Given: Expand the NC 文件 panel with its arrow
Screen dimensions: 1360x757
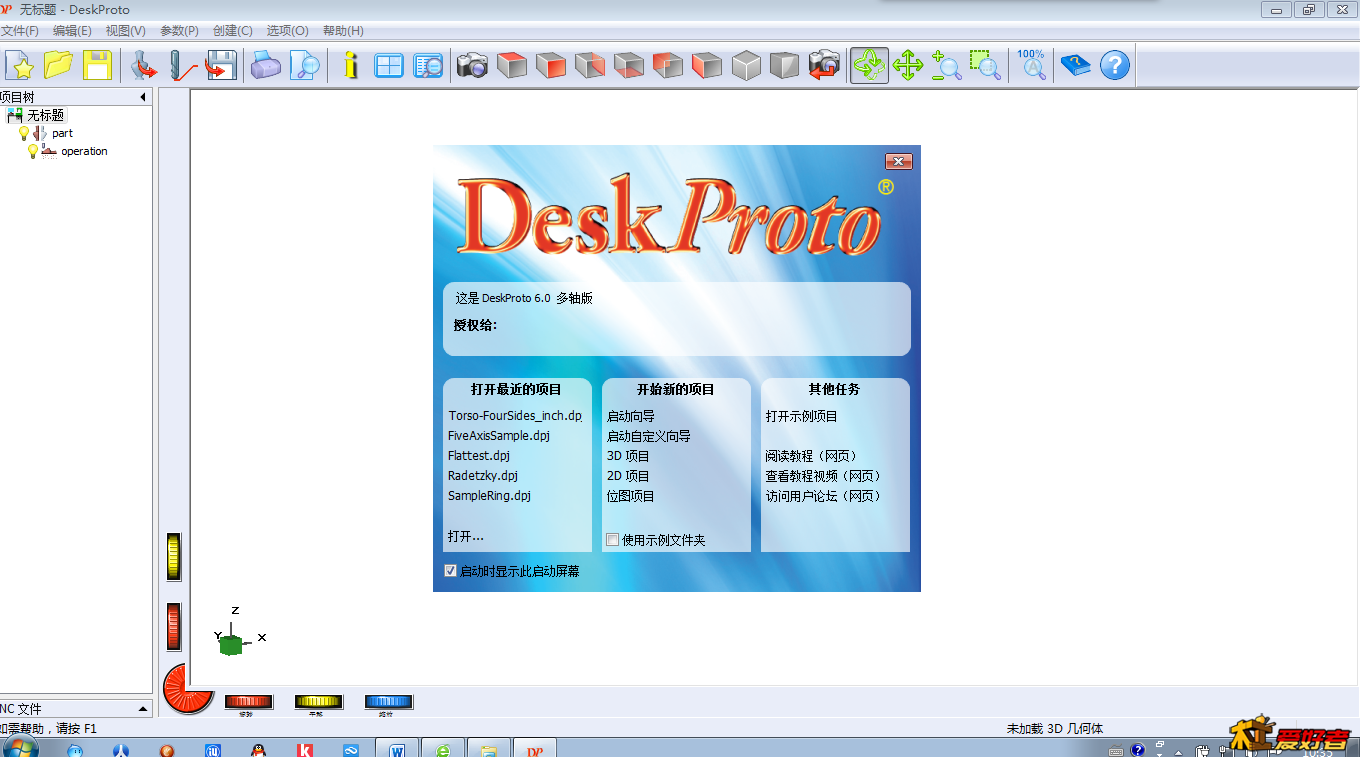Looking at the screenshot, I should pyautogui.click(x=143, y=709).
